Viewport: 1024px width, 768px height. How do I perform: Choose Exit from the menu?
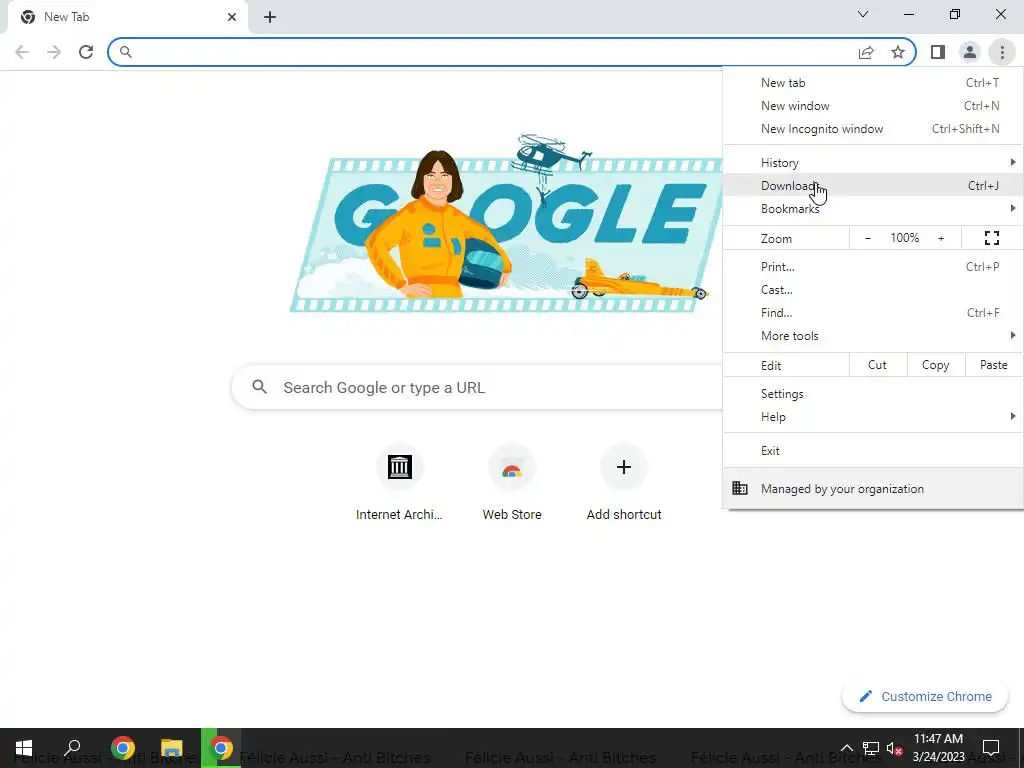pyautogui.click(x=873, y=451)
